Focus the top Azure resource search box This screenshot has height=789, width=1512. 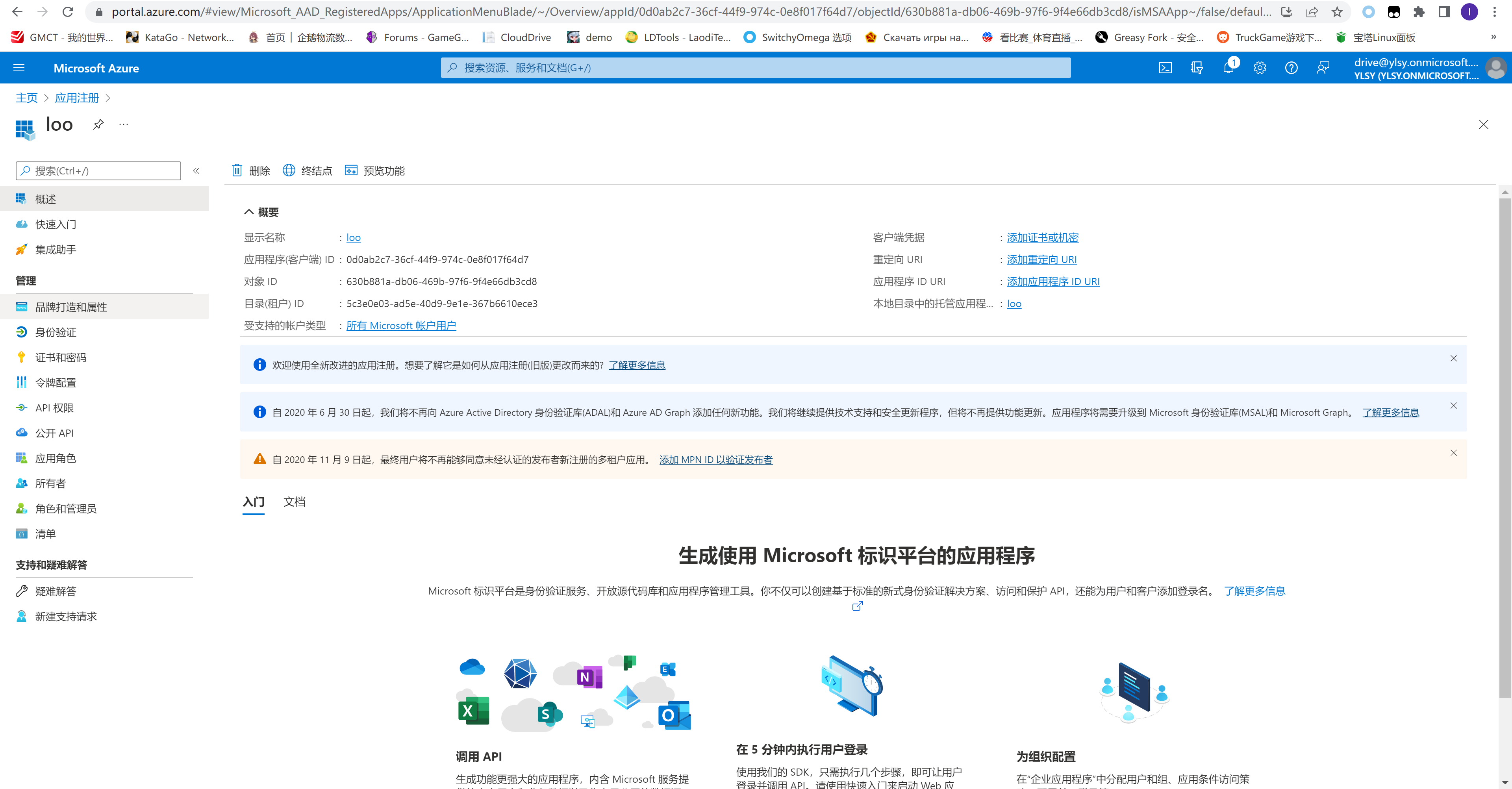[756, 68]
